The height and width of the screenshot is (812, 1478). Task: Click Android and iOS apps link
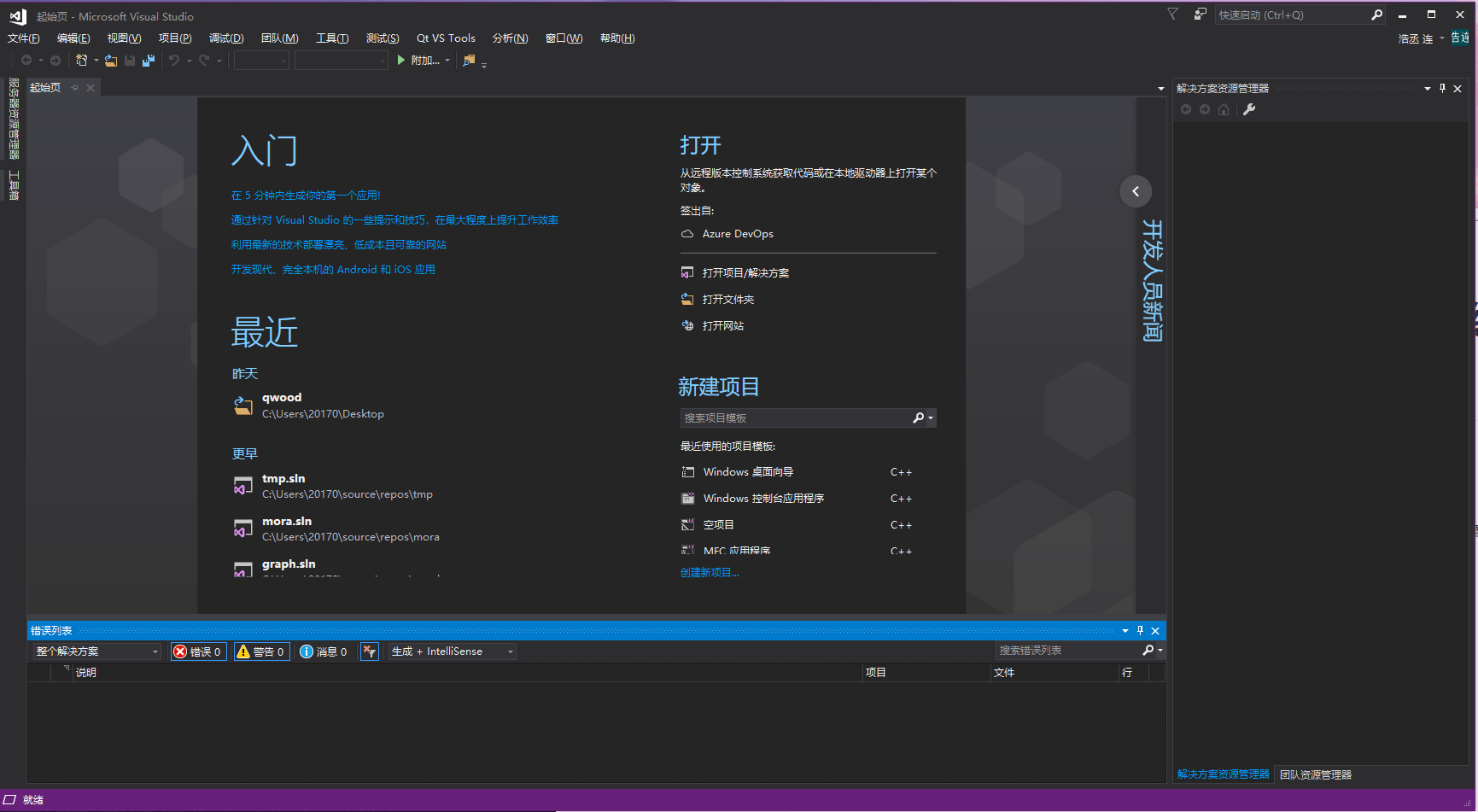333,270
